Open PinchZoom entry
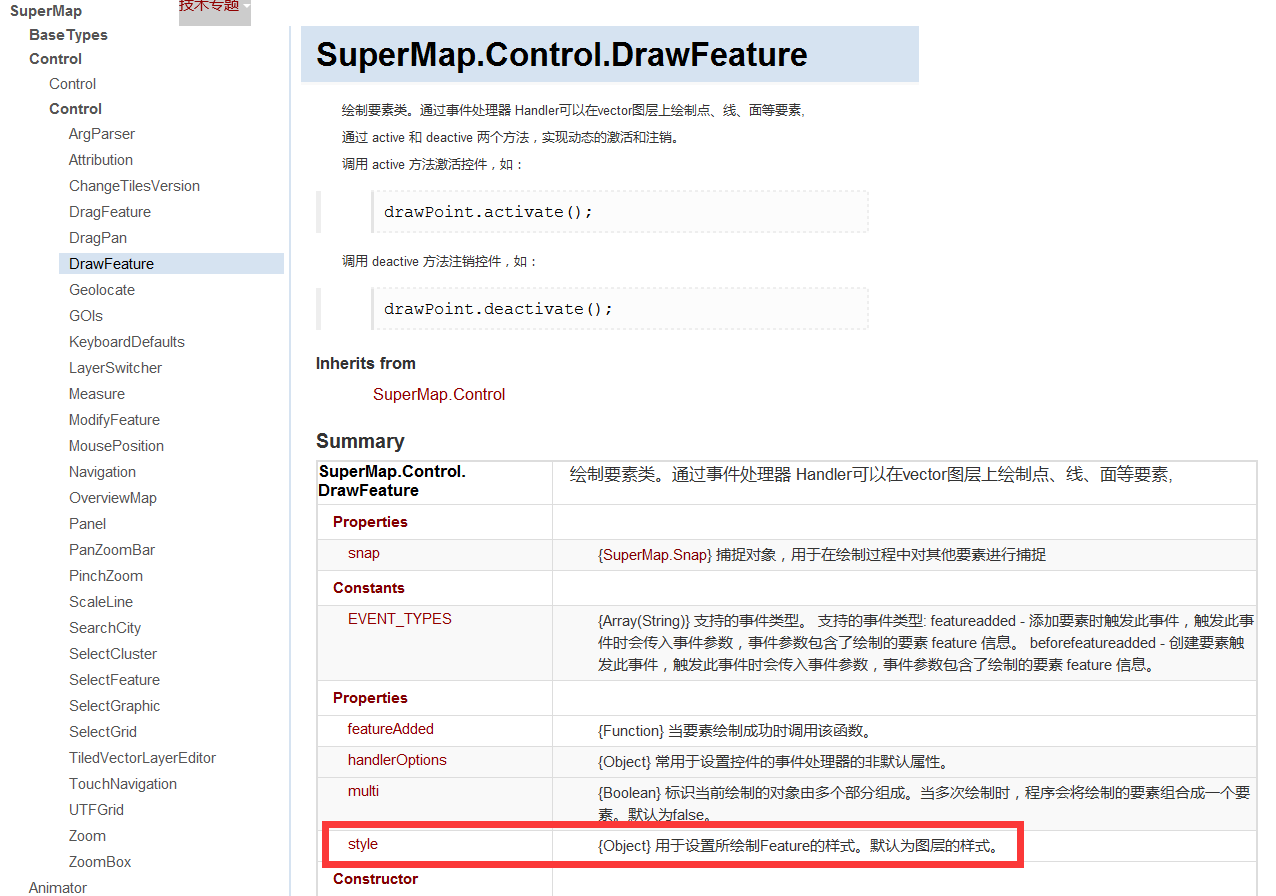 point(106,576)
